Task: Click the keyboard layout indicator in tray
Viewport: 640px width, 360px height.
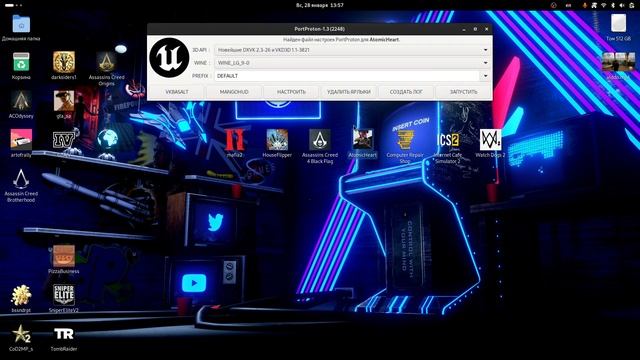Action: 568,5
